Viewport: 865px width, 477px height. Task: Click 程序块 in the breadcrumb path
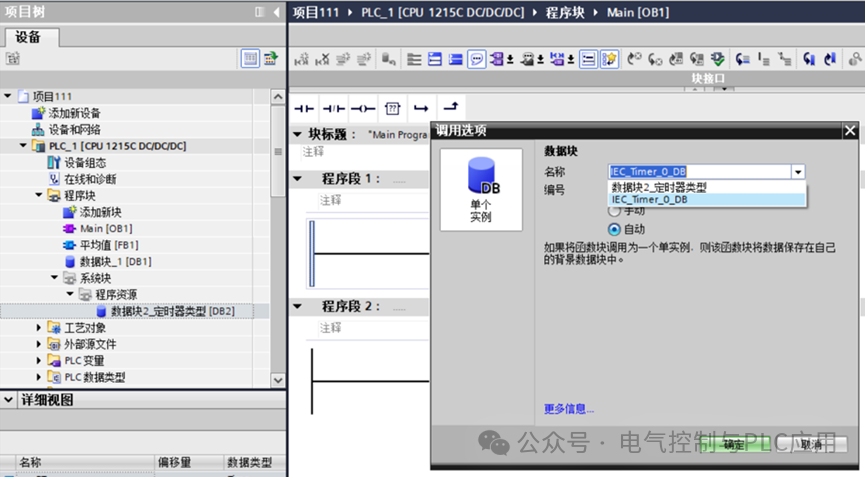pyautogui.click(x=565, y=12)
